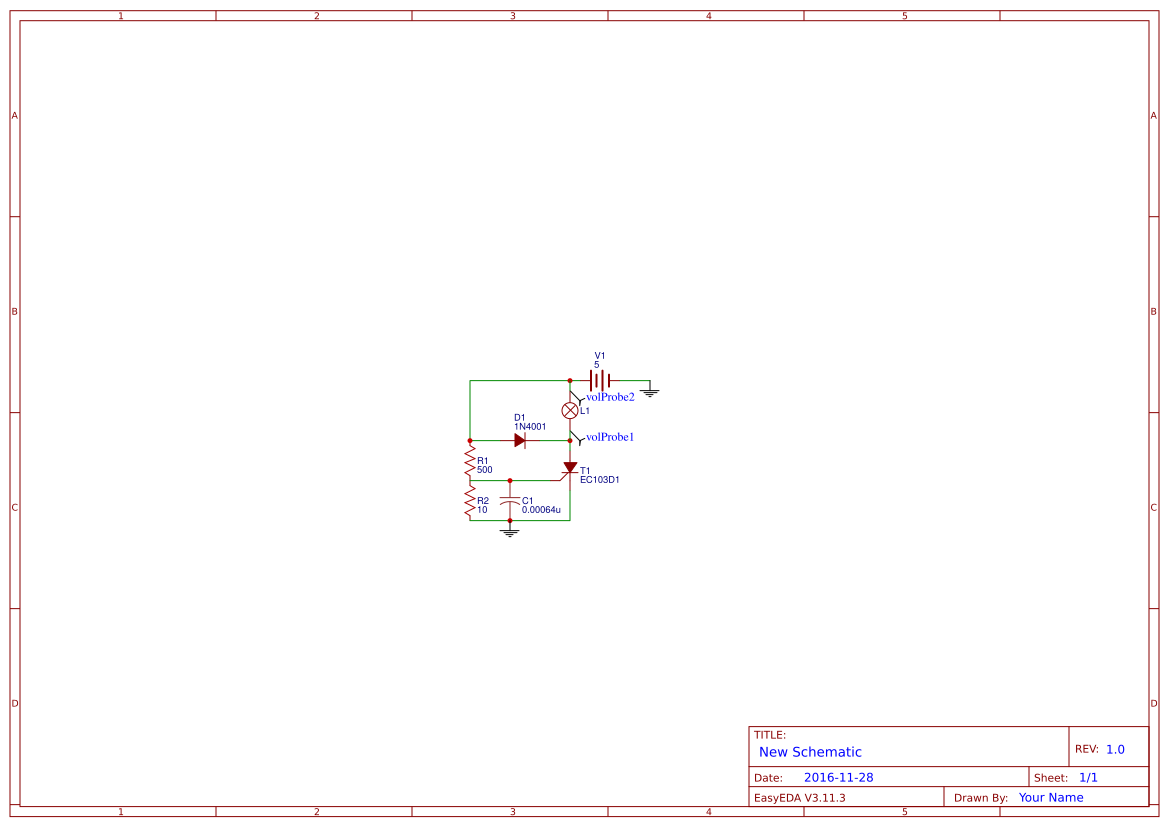The height and width of the screenshot is (827, 1169).
Task: Select the ground symbol below capacitor C1
Action: pos(510,529)
